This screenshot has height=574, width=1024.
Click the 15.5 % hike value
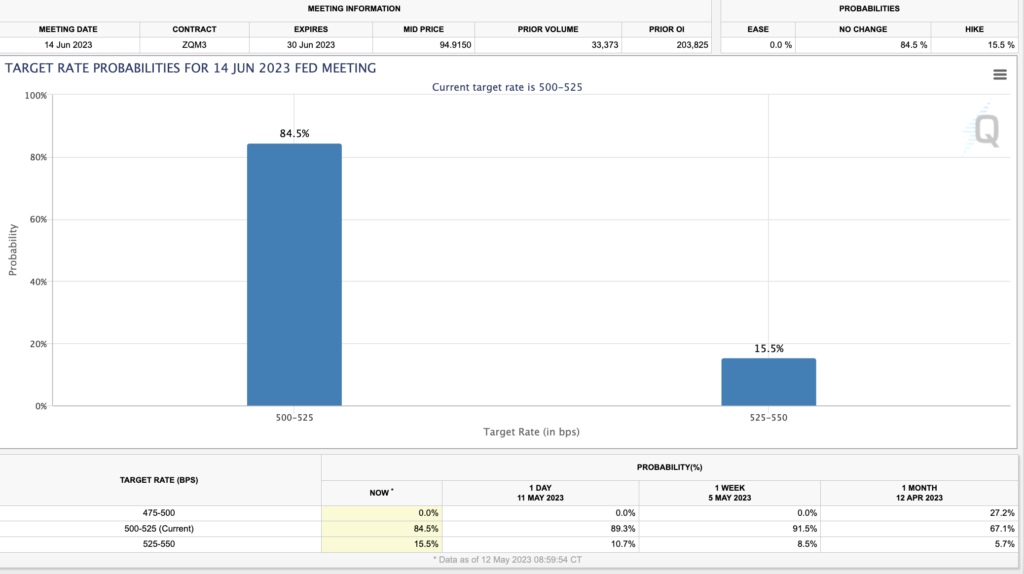pos(1001,45)
